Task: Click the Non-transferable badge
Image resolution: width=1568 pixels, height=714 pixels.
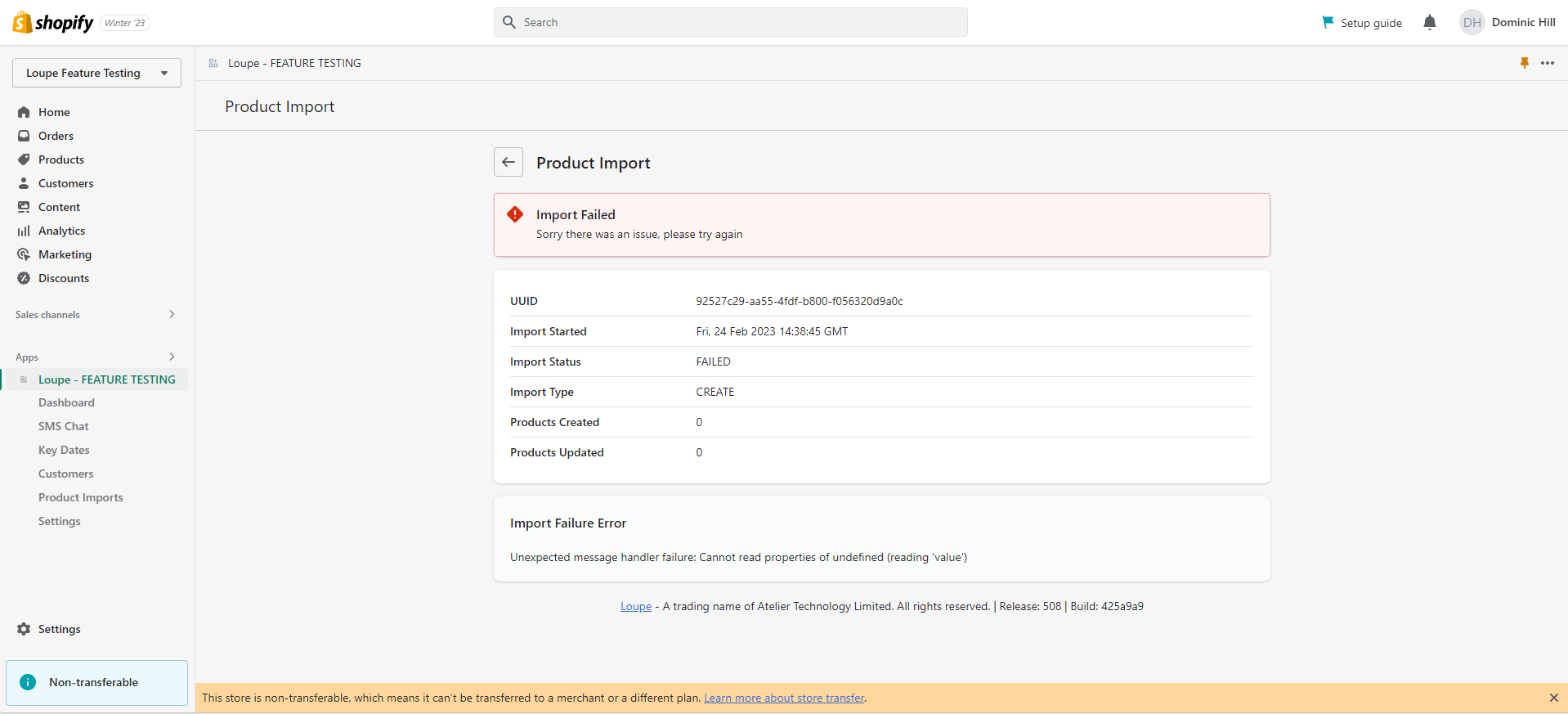Action: [96, 682]
